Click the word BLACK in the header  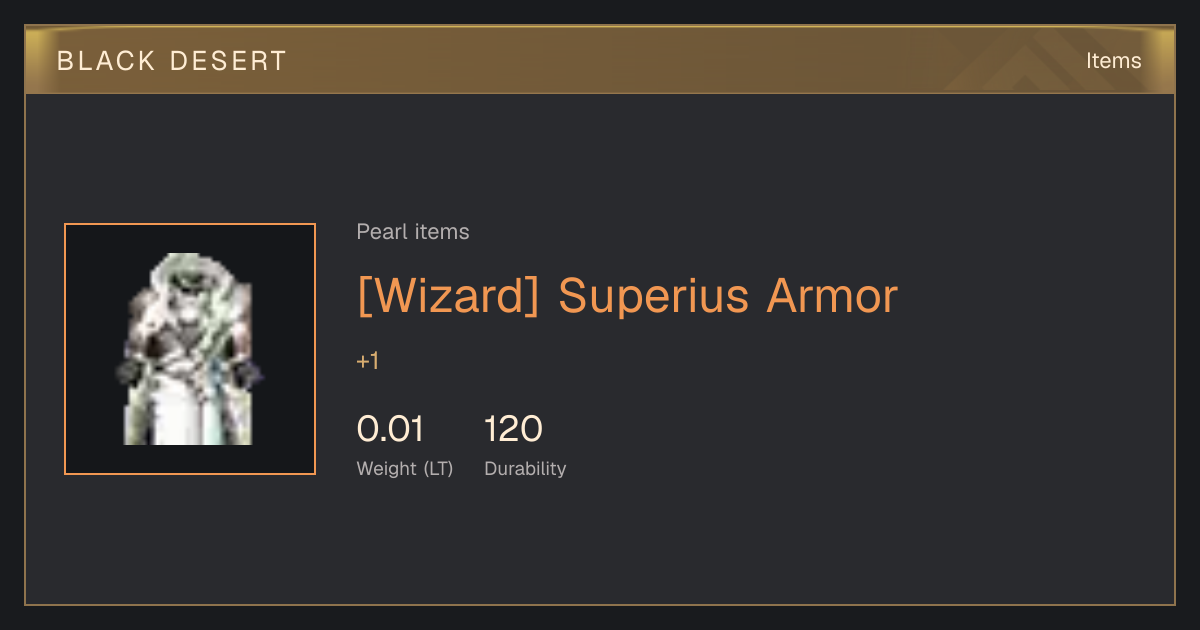106,61
